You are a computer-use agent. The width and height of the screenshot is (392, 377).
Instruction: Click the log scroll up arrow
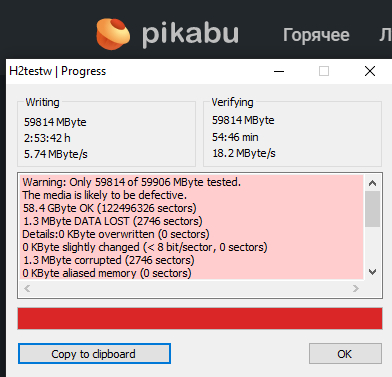(x=372, y=183)
